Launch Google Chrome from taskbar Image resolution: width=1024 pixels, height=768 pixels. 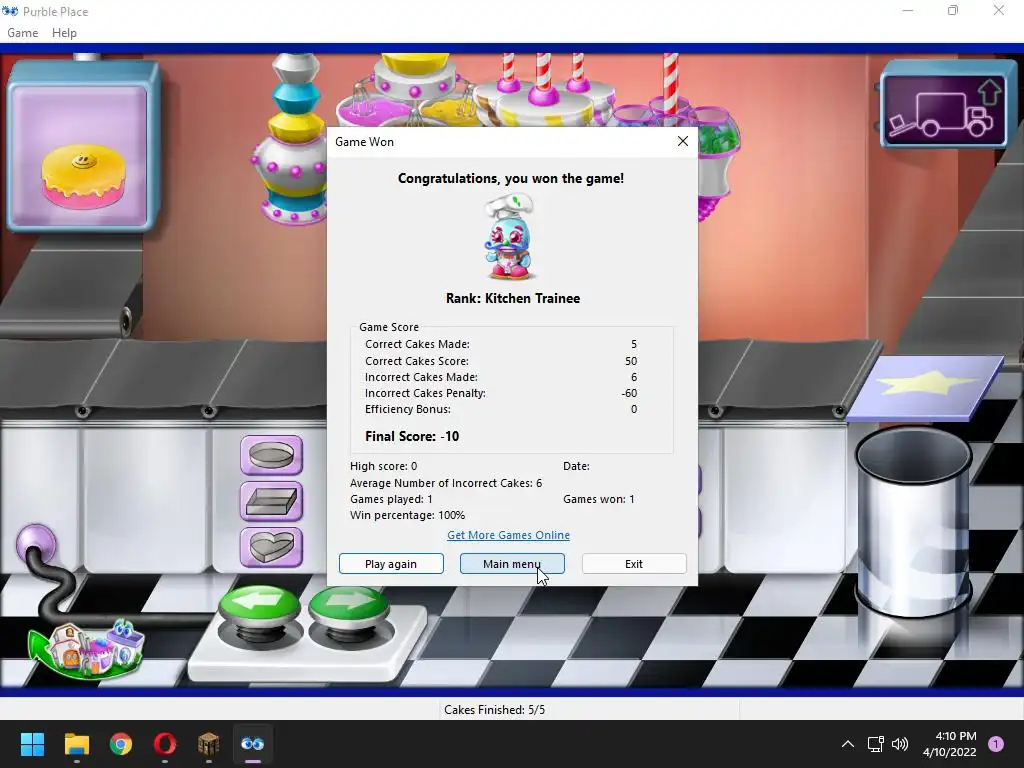point(121,744)
